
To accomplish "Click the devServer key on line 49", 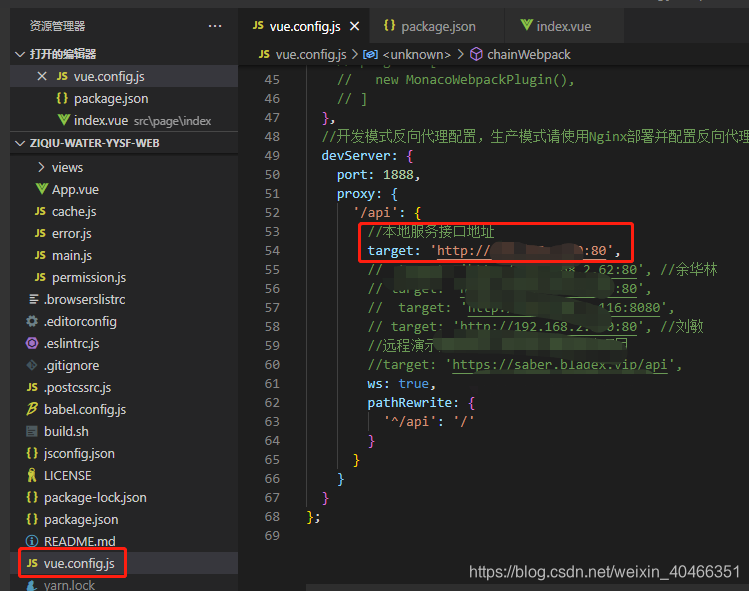I will (x=356, y=156).
